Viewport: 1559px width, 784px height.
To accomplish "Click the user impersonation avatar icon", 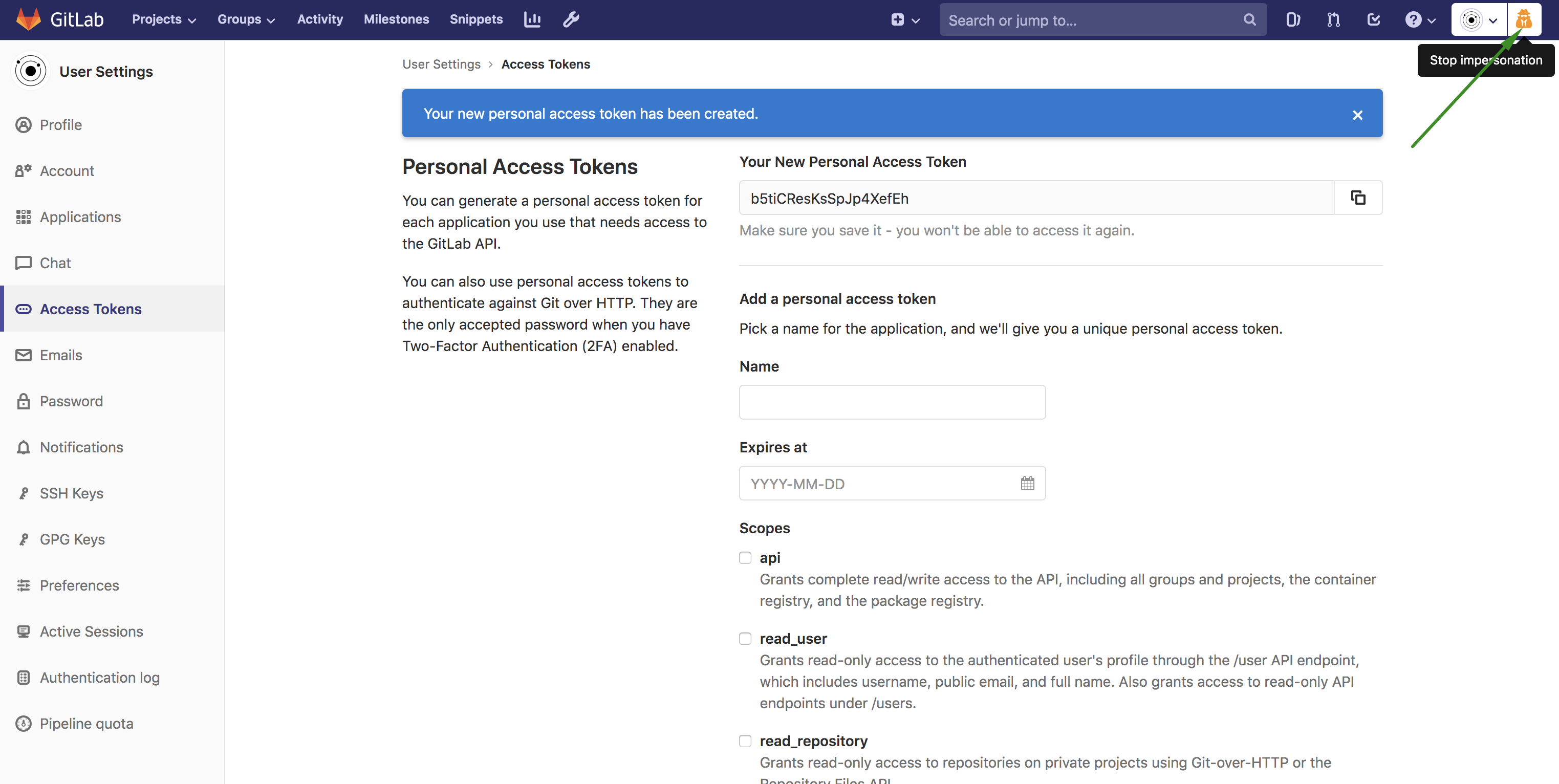I will click(1526, 19).
